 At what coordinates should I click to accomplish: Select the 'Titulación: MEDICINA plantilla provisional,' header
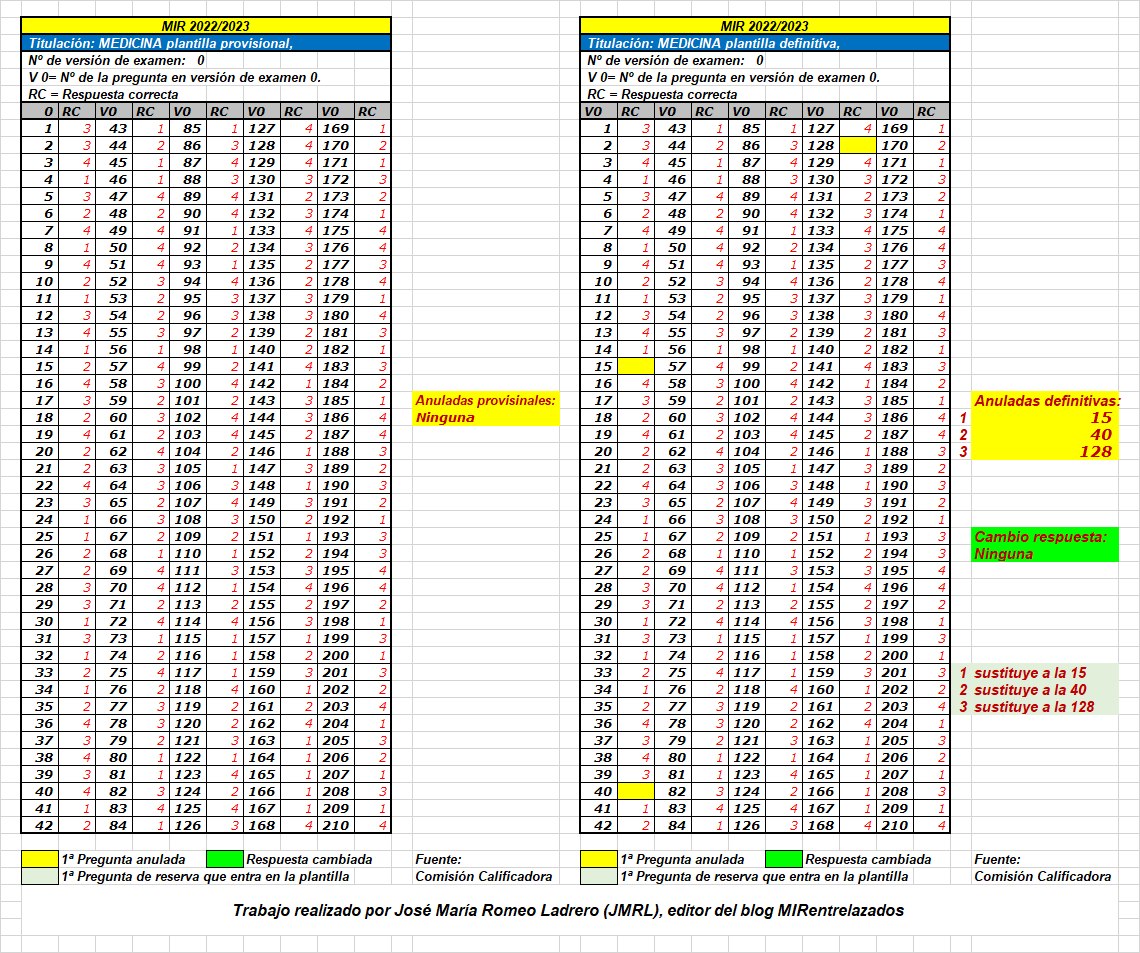tap(206, 43)
